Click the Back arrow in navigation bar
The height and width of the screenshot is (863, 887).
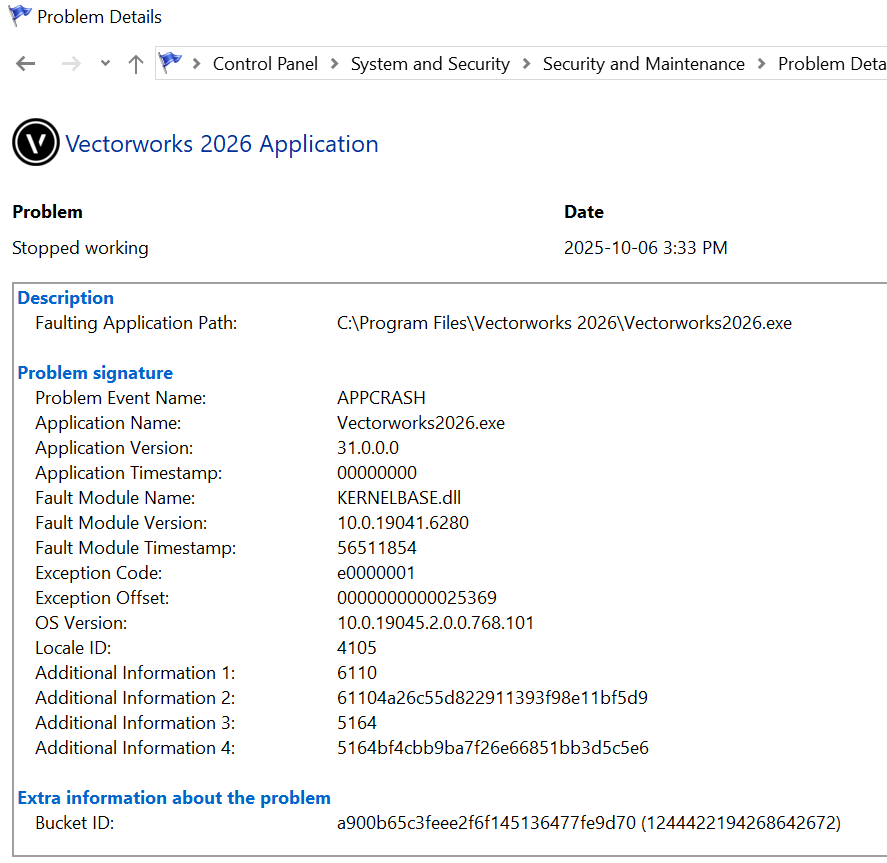(26, 64)
